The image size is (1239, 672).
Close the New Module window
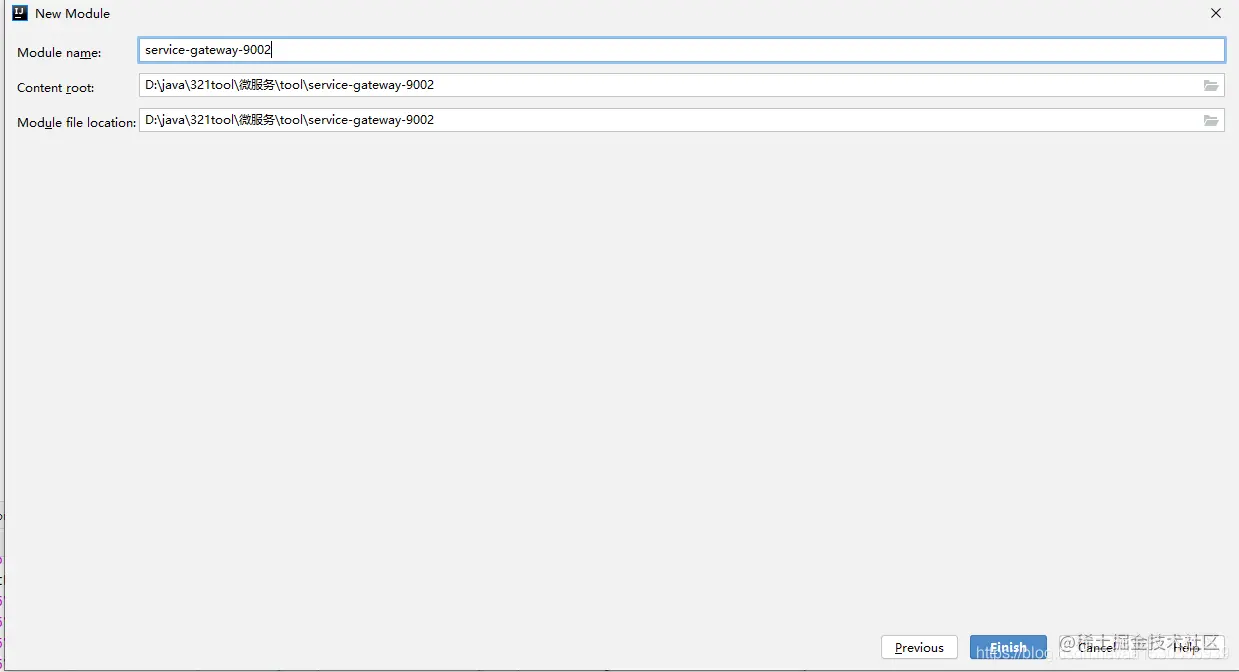[1215, 13]
